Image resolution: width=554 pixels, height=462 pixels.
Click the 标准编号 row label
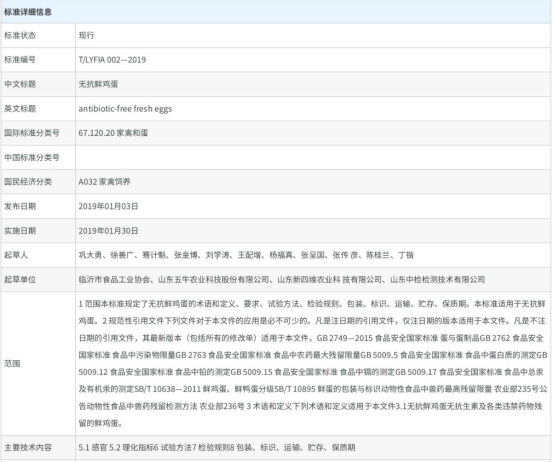click(20, 60)
